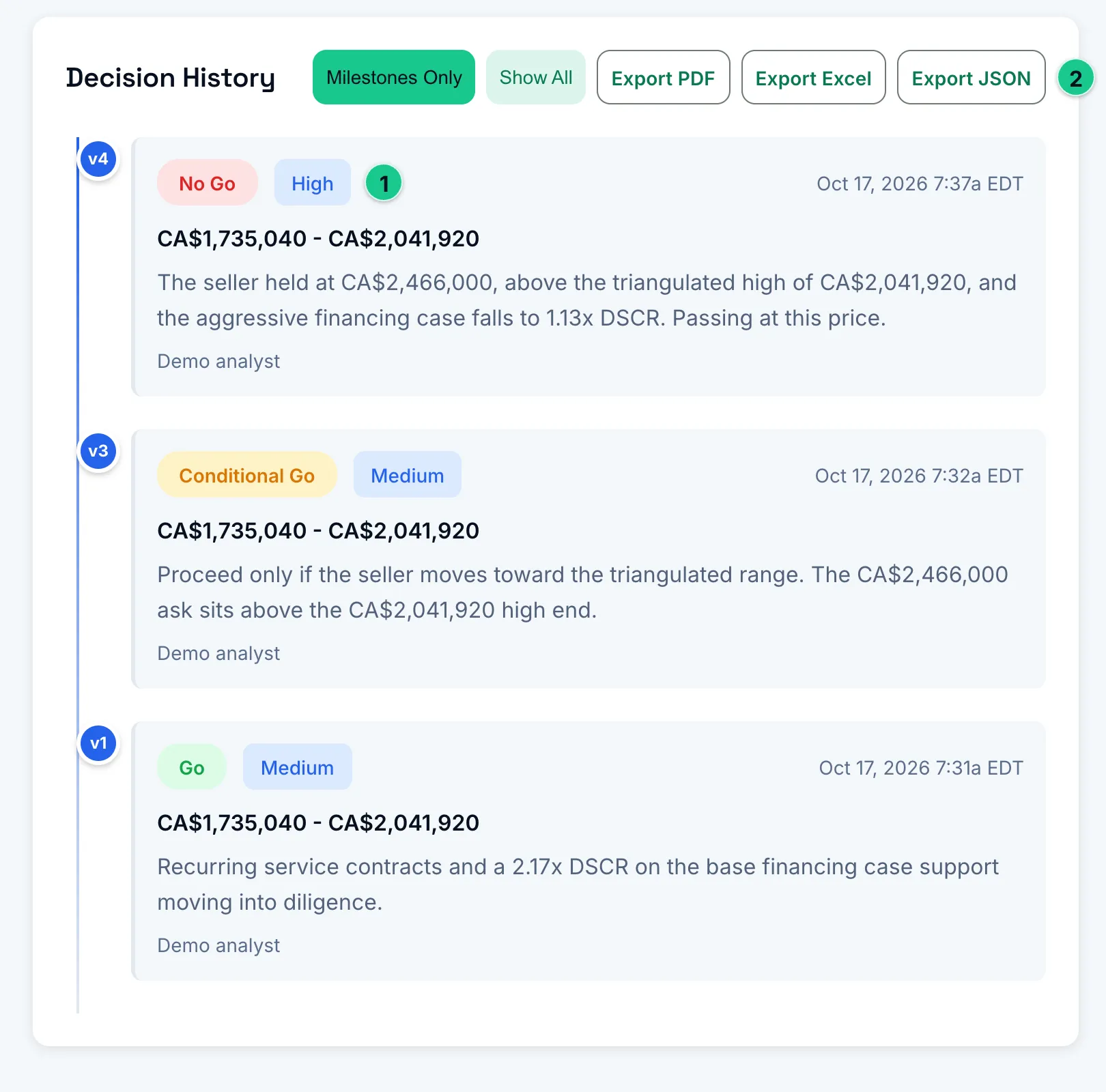Click the Oct 17, 2026 7:32a EDT timestamp
This screenshot has height=1092, width=1106.
point(919,476)
